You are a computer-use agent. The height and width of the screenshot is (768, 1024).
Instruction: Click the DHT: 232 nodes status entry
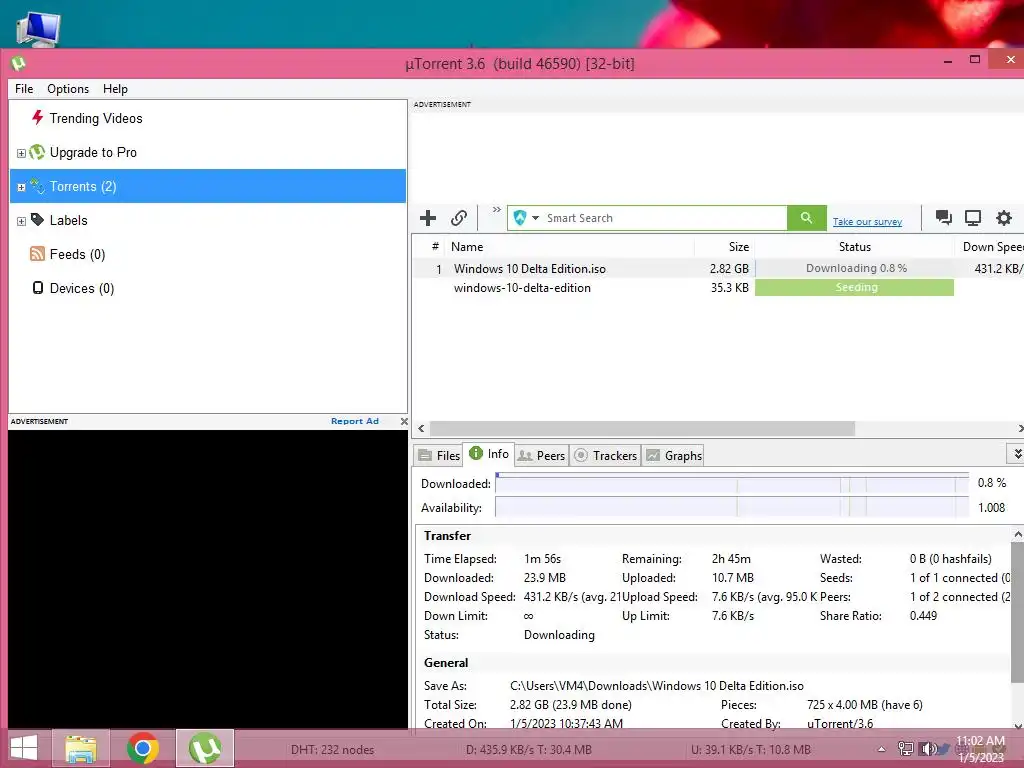pos(332,750)
